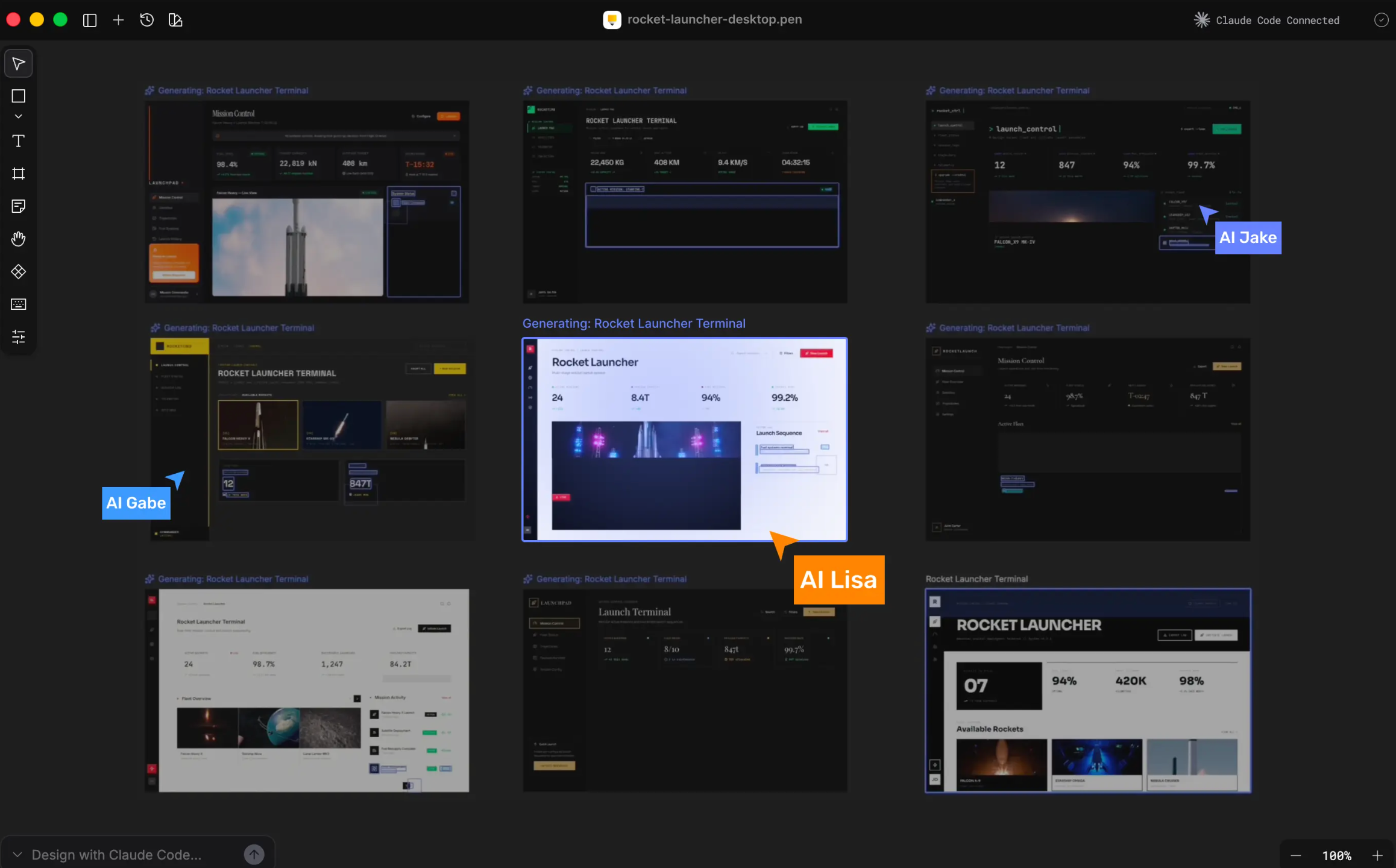1396x868 pixels.
Task: Select the Text tool
Action: [19, 141]
